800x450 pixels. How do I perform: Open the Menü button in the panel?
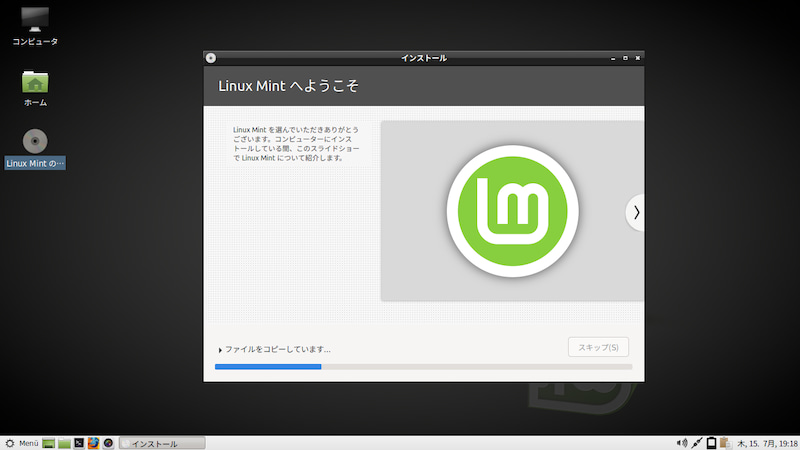(x=22, y=443)
